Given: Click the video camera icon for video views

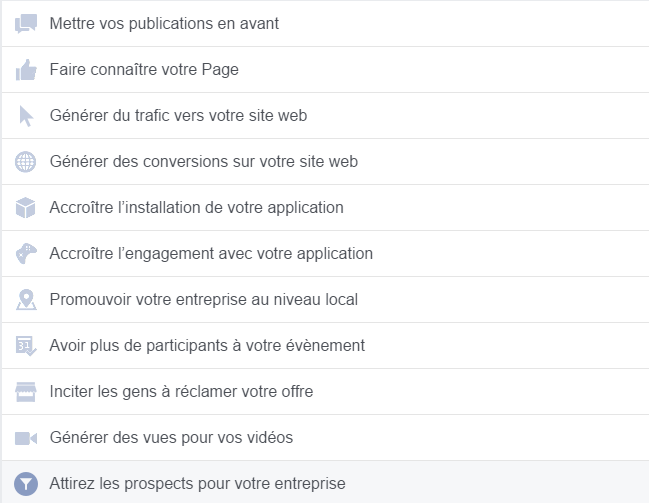Looking at the screenshot, I should (26, 437).
